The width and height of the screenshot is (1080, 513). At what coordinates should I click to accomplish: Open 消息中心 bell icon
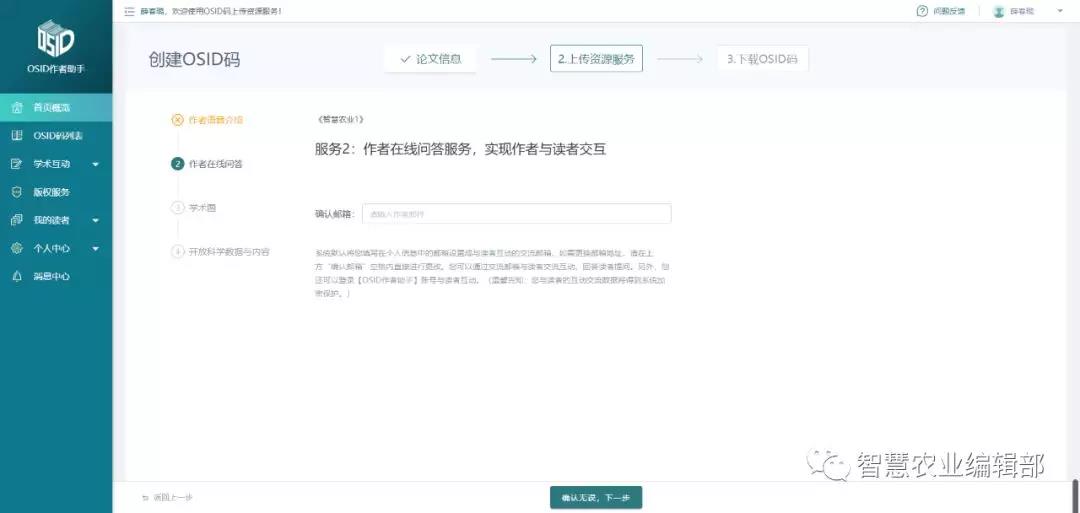[x=16, y=276]
